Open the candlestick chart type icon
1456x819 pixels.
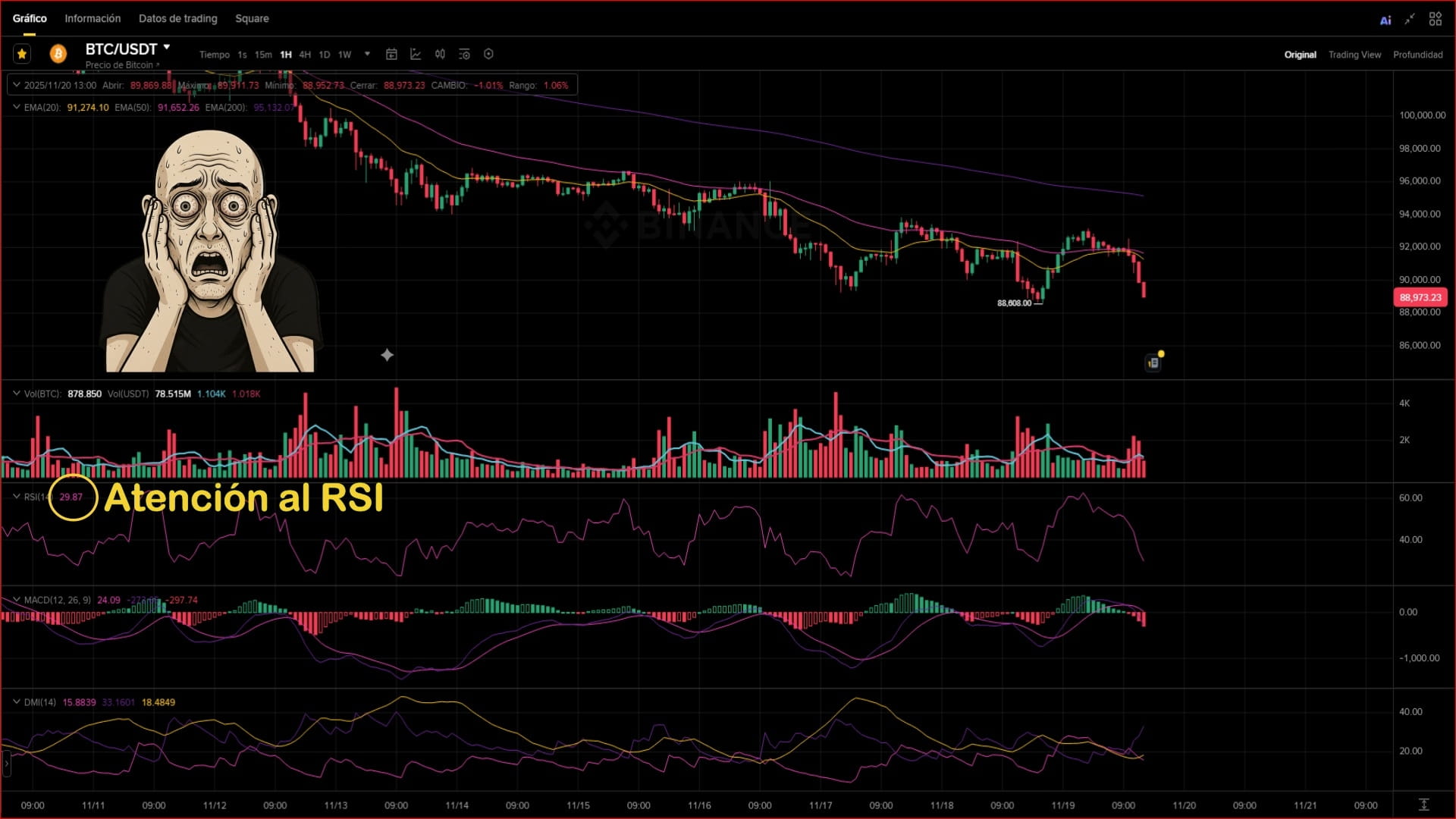(440, 54)
